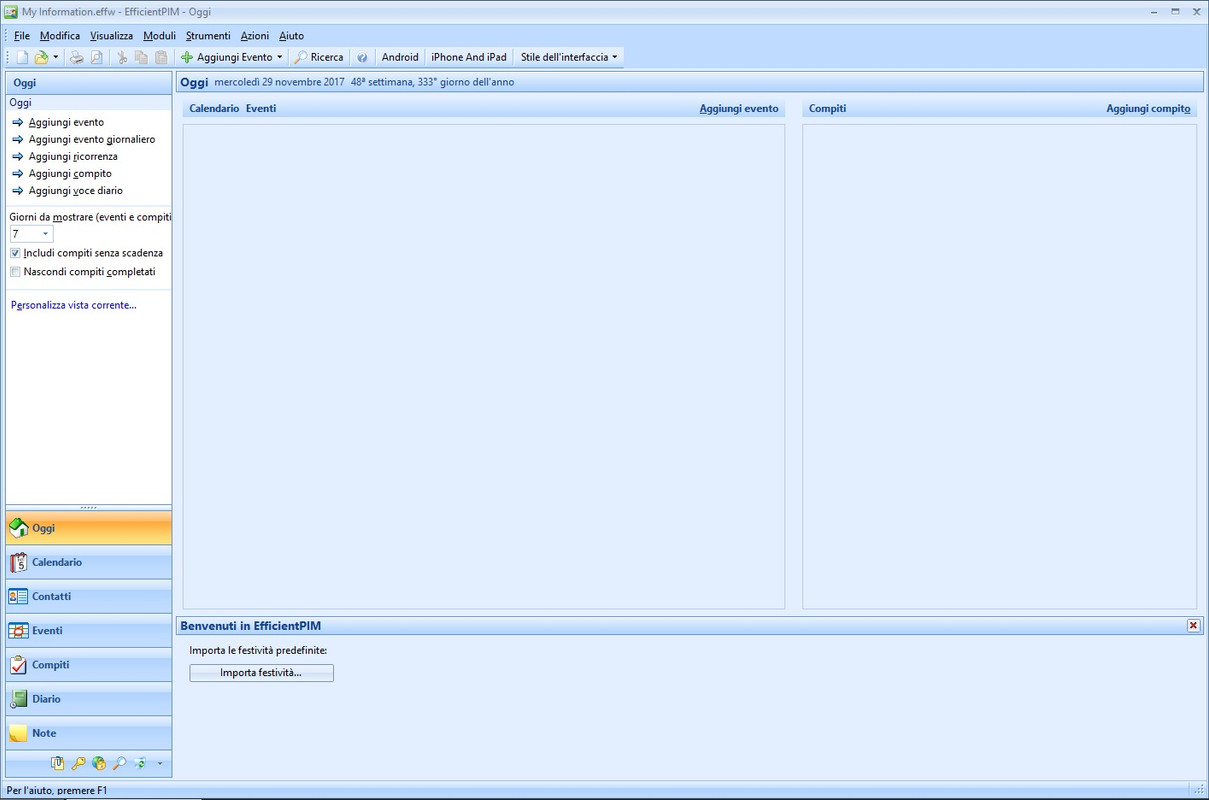
Task: Click the Android toolbar button
Action: point(400,57)
